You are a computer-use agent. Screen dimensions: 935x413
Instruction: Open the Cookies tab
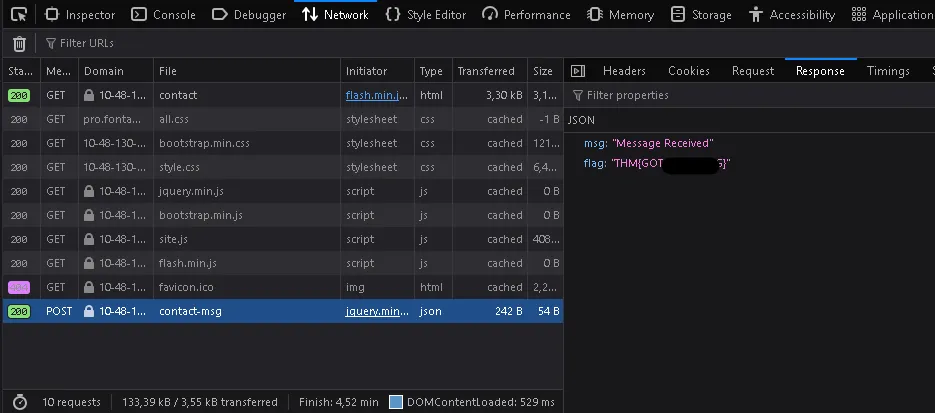click(x=689, y=71)
